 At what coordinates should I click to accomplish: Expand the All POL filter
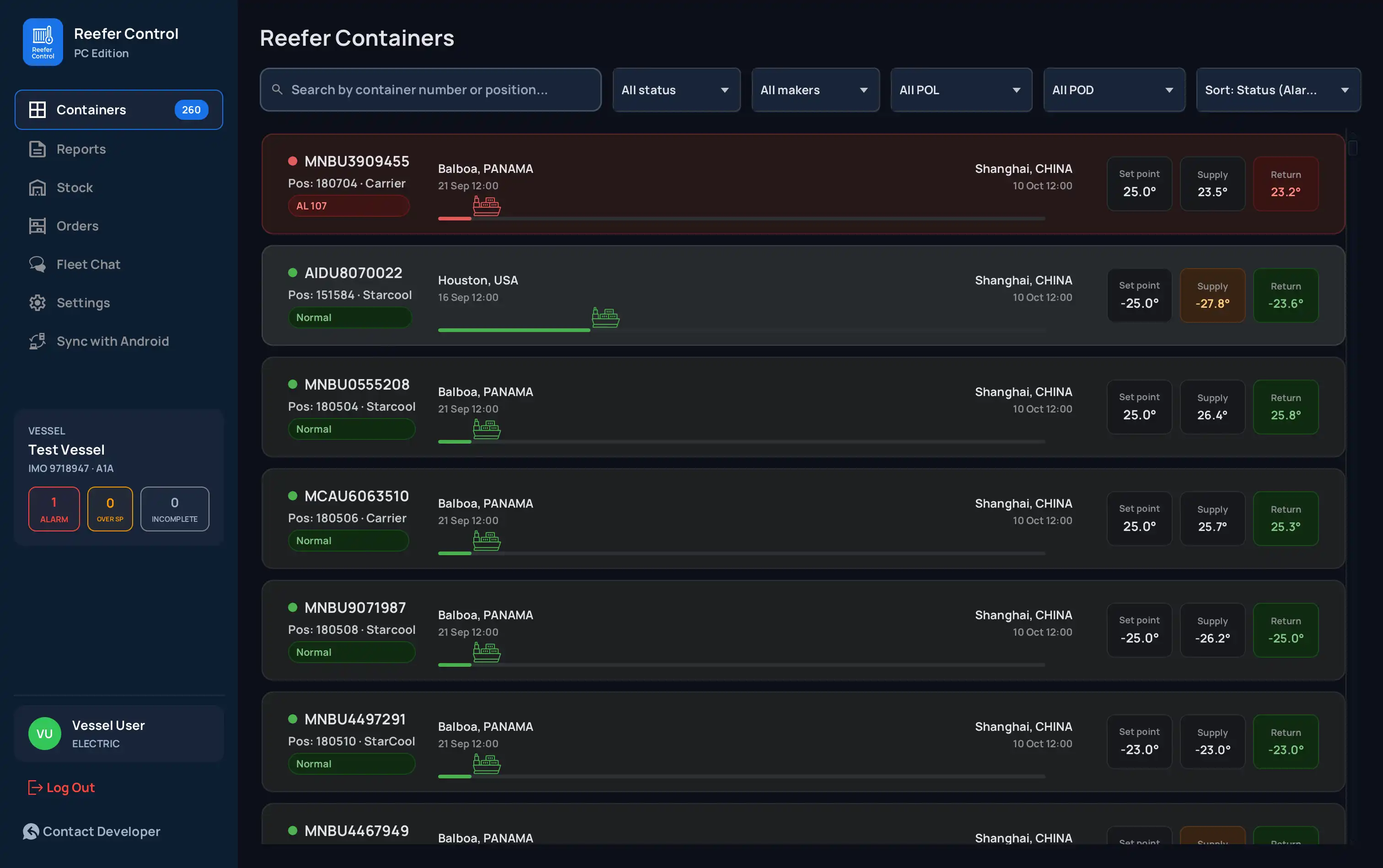961,90
